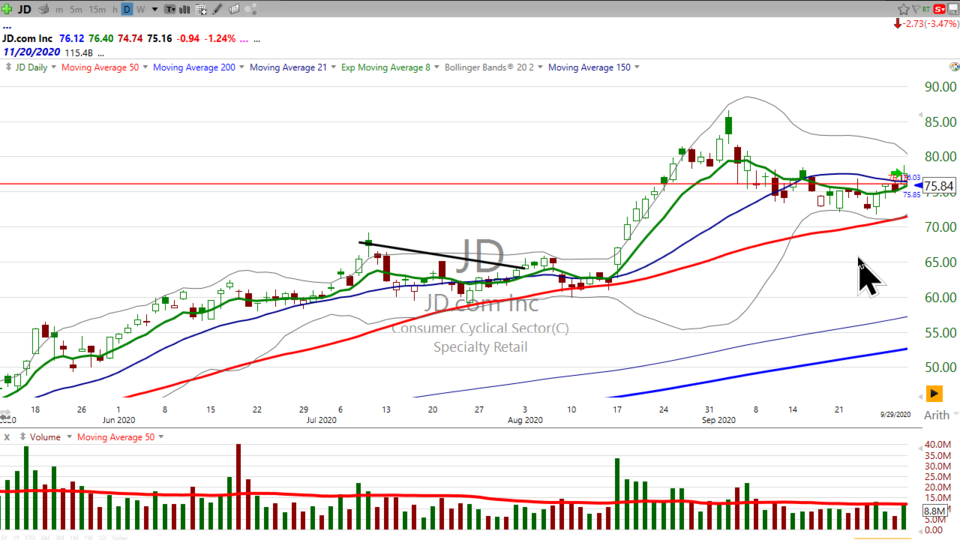This screenshot has height=540, width=960.
Task: Click the share icon in toolbar
Action: [250, 9]
